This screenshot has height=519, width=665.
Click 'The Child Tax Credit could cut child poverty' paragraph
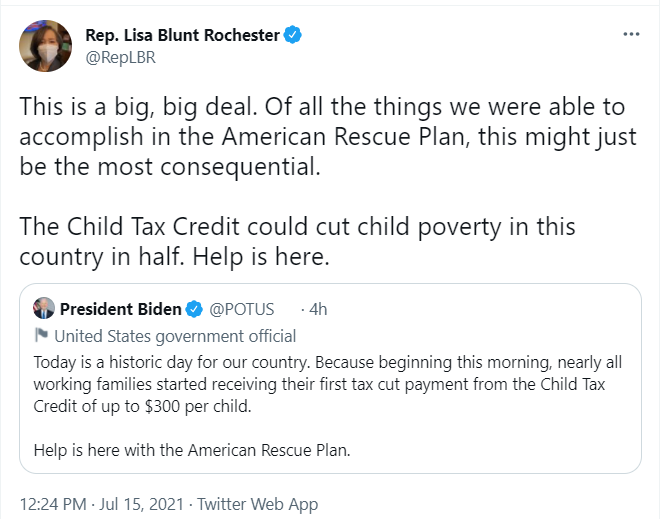[297, 241]
